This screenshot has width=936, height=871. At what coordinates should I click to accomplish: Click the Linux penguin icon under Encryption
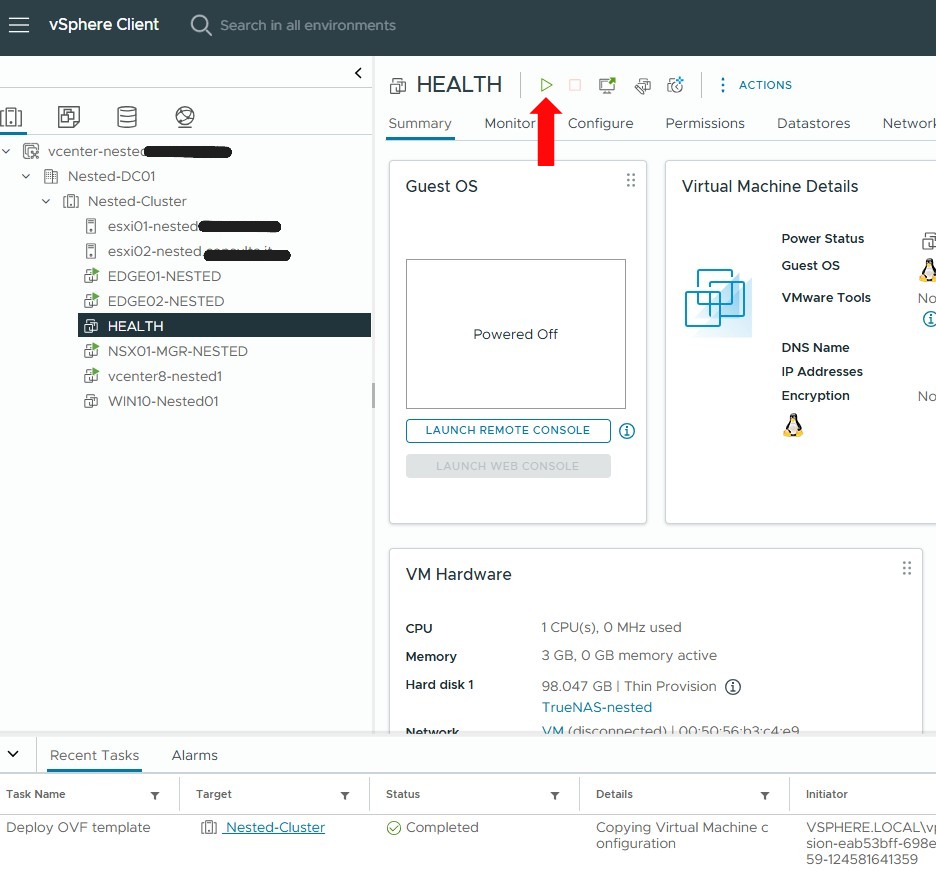[x=793, y=425]
